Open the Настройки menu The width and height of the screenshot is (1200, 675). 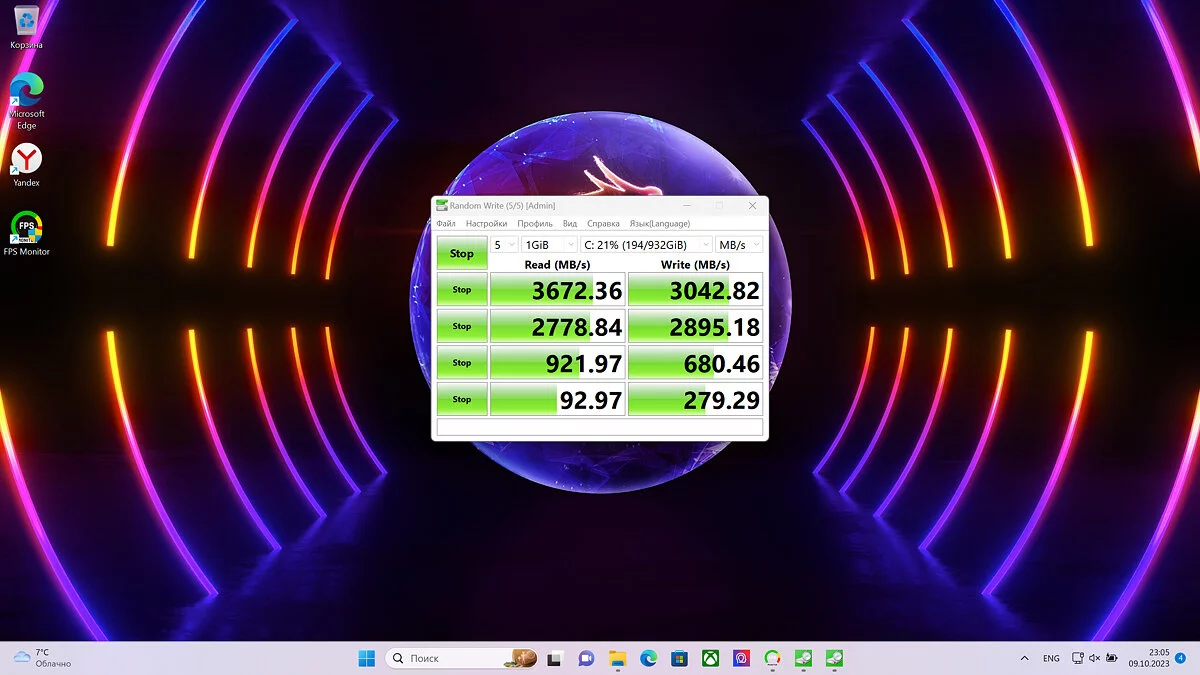[x=486, y=224]
